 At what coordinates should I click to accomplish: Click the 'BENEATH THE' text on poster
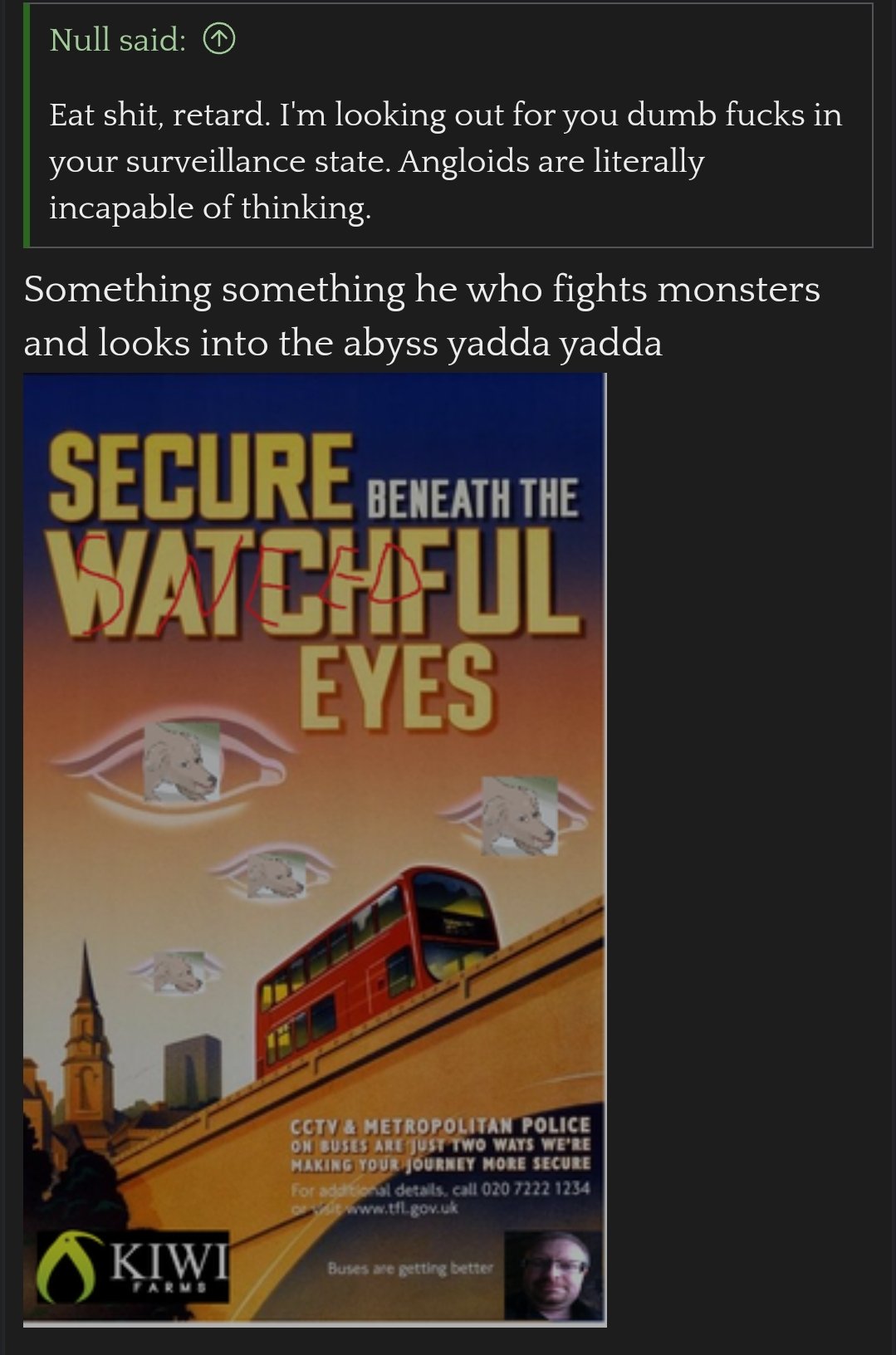[x=472, y=498]
